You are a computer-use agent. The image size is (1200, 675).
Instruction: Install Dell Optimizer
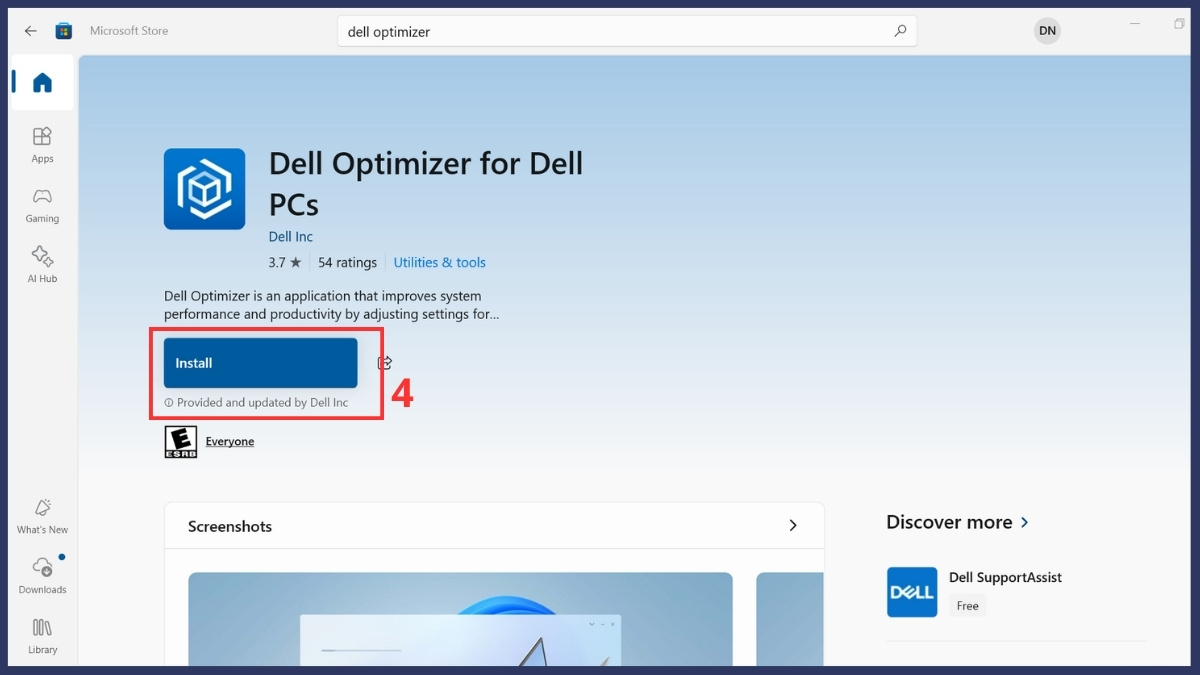(x=260, y=363)
